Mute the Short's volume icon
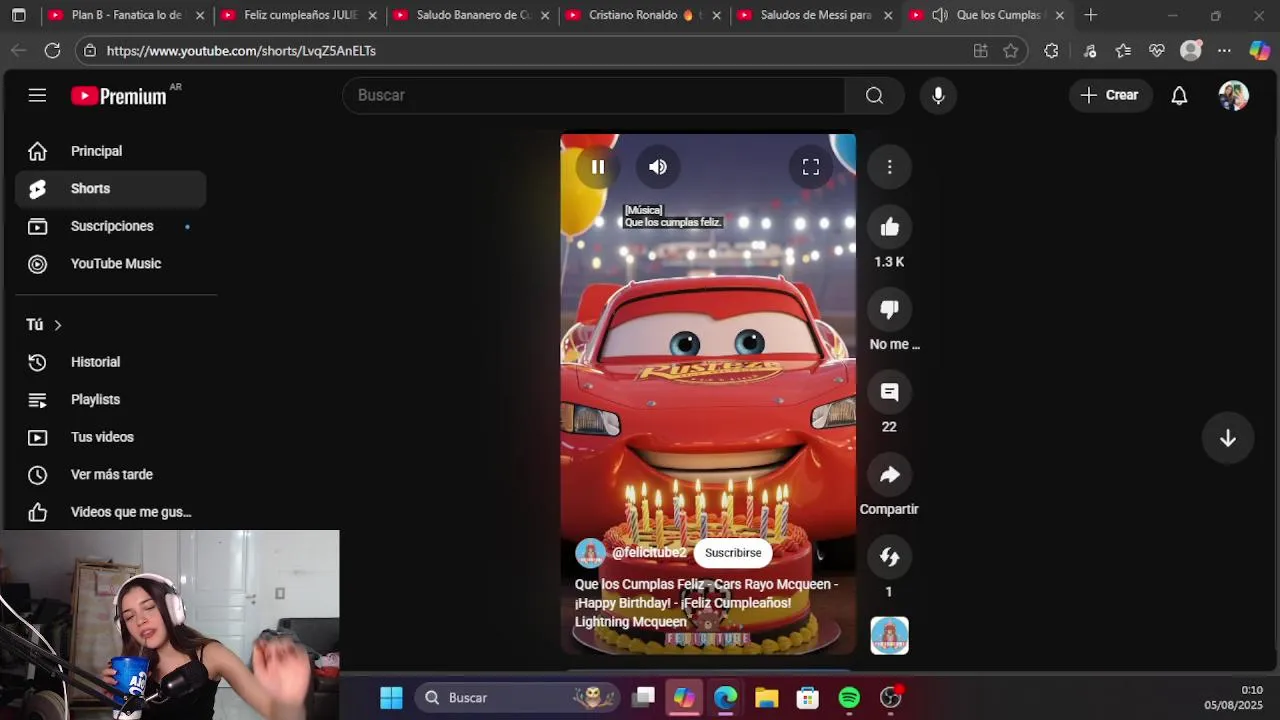 (x=657, y=167)
